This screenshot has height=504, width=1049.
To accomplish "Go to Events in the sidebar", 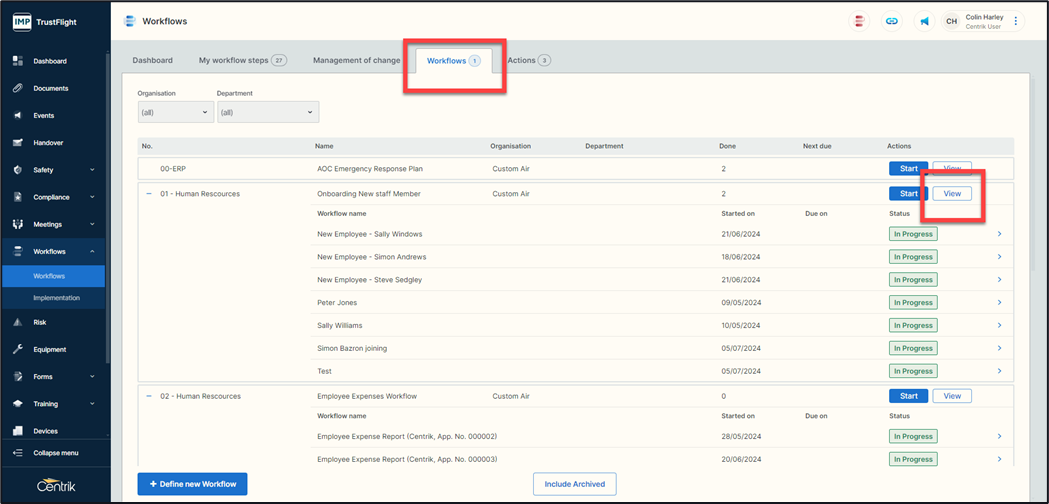I will click(x=43, y=116).
